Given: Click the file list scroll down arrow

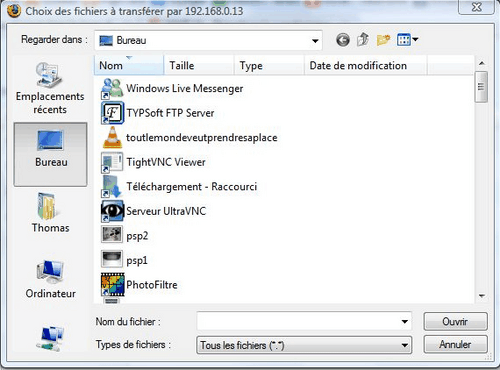Looking at the screenshot, I should click(x=481, y=296).
